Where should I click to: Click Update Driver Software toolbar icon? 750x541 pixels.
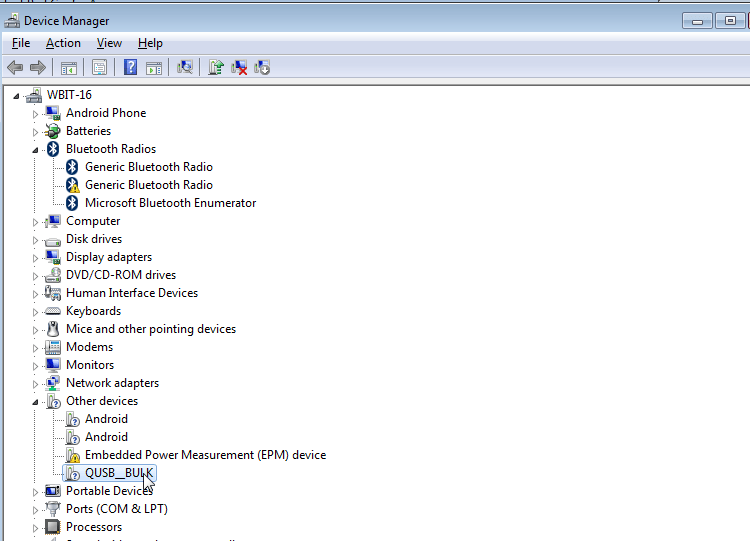216,67
